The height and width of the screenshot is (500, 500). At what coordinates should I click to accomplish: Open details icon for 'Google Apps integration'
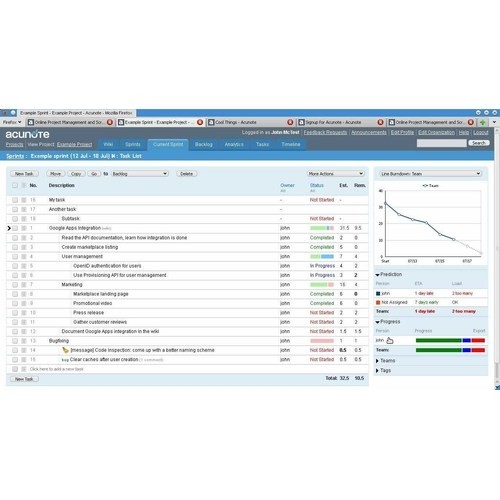pos(24,228)
